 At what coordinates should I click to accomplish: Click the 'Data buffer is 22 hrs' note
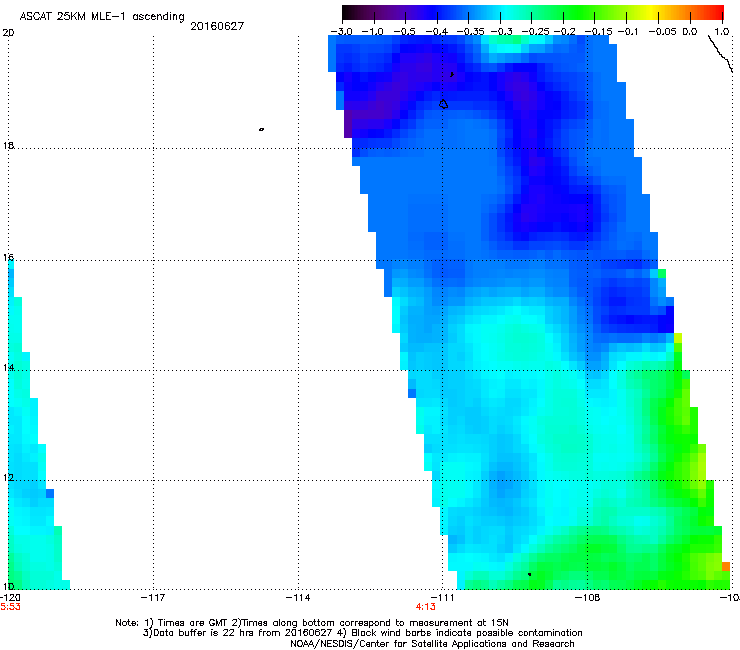[362, 633]
